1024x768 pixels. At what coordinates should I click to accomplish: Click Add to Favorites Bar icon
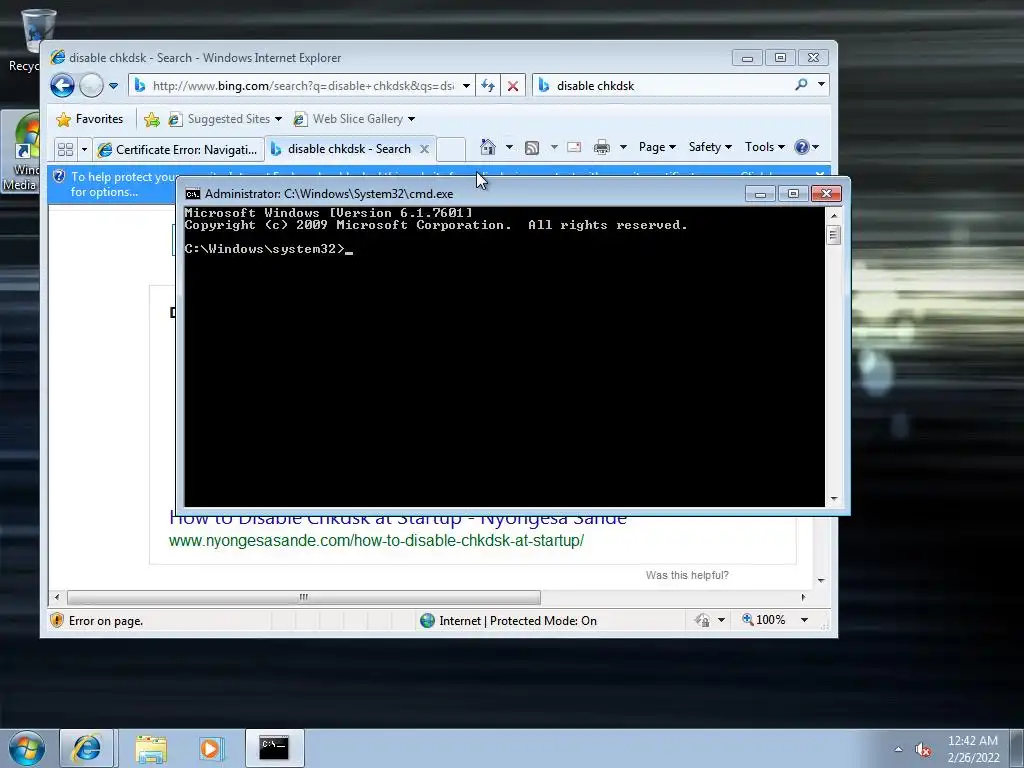152,119
